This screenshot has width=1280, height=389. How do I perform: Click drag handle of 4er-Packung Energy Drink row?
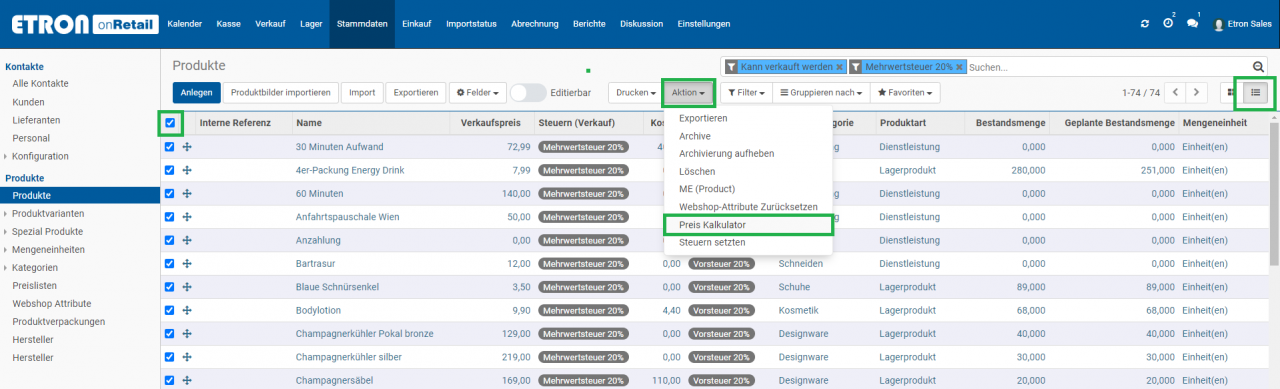click(187, 170)
